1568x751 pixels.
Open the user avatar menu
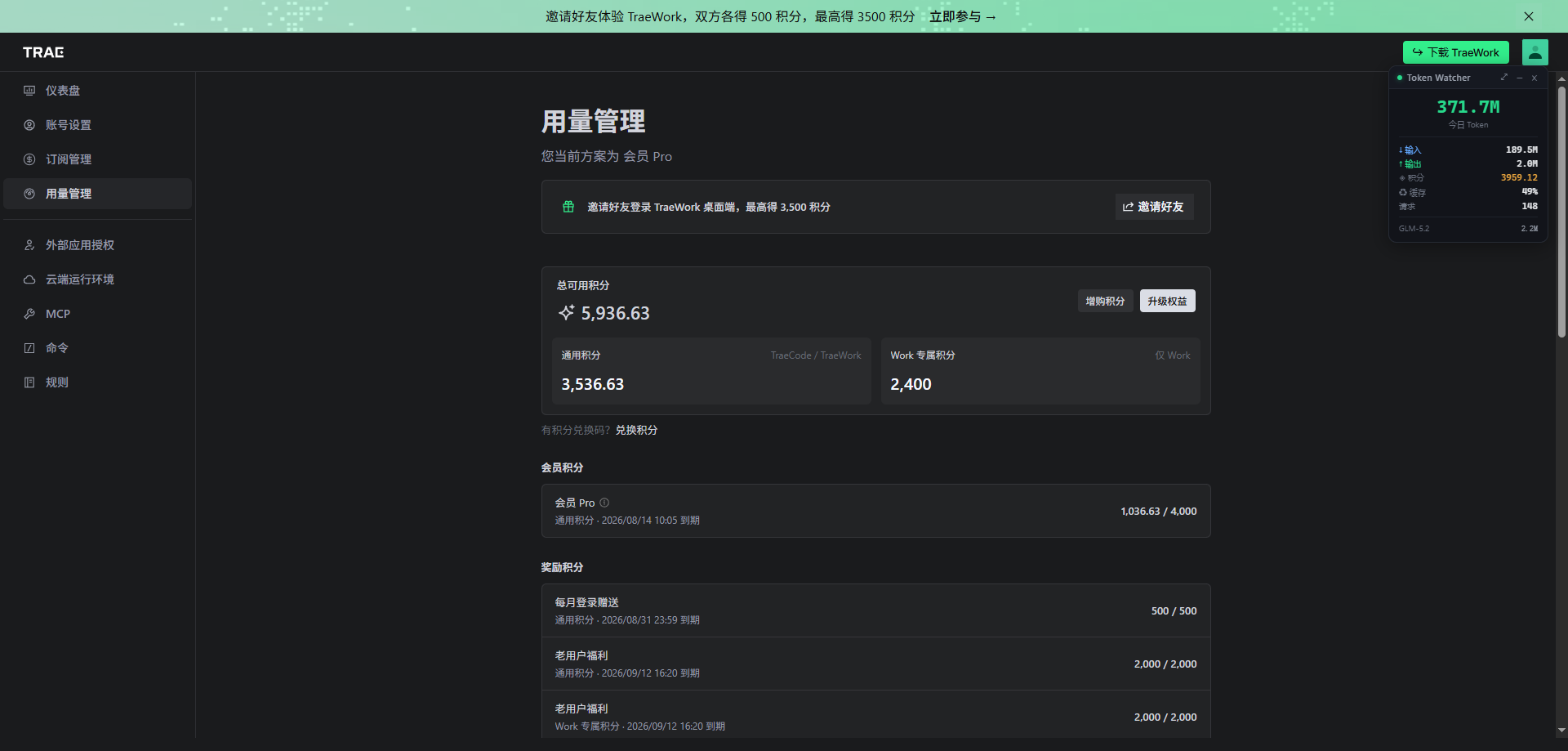(x=1535, y=52)
